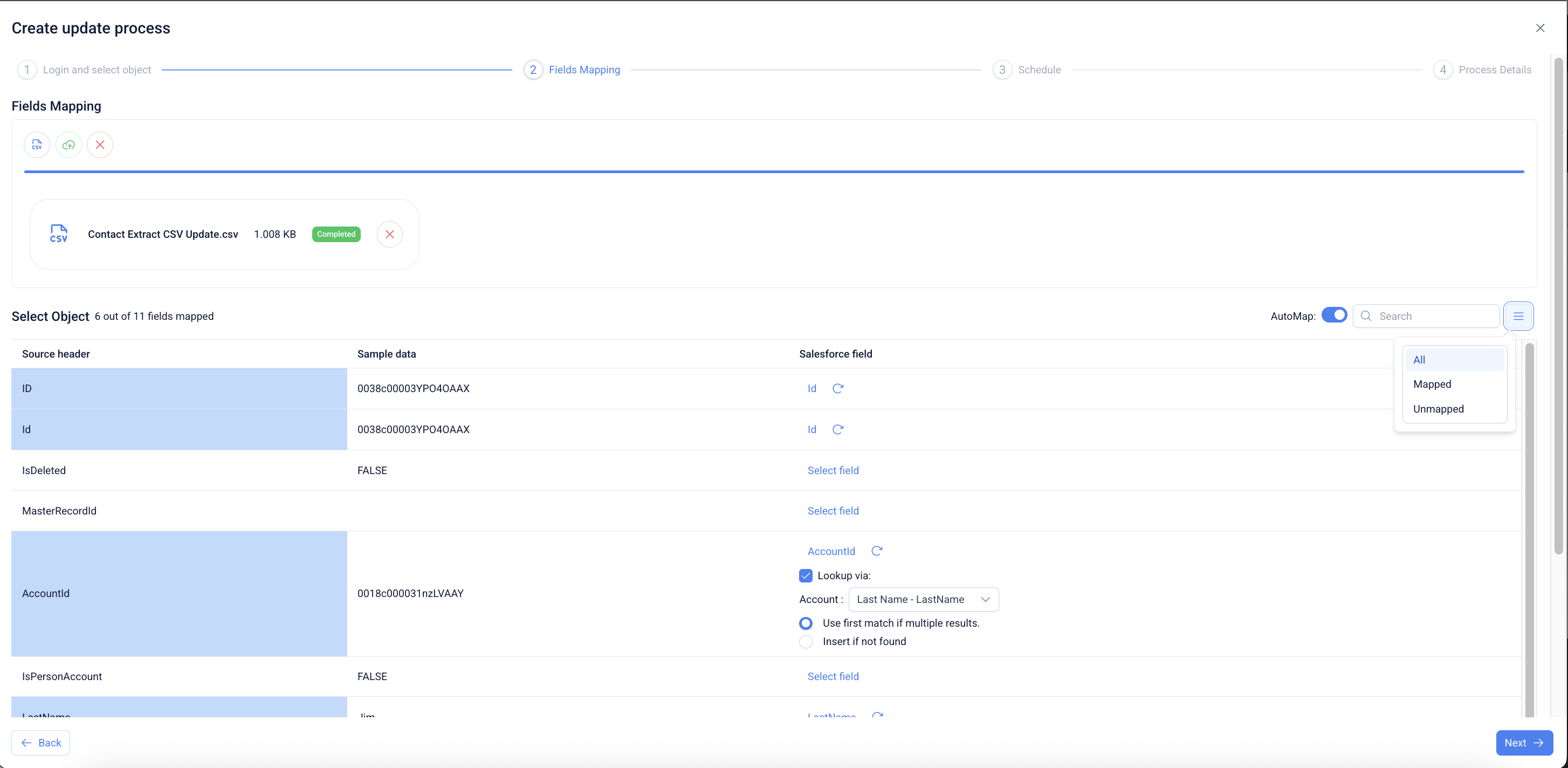Reset mapping for the ID row
Viewport: 1568px width, 768px height.
coord(837,388)
